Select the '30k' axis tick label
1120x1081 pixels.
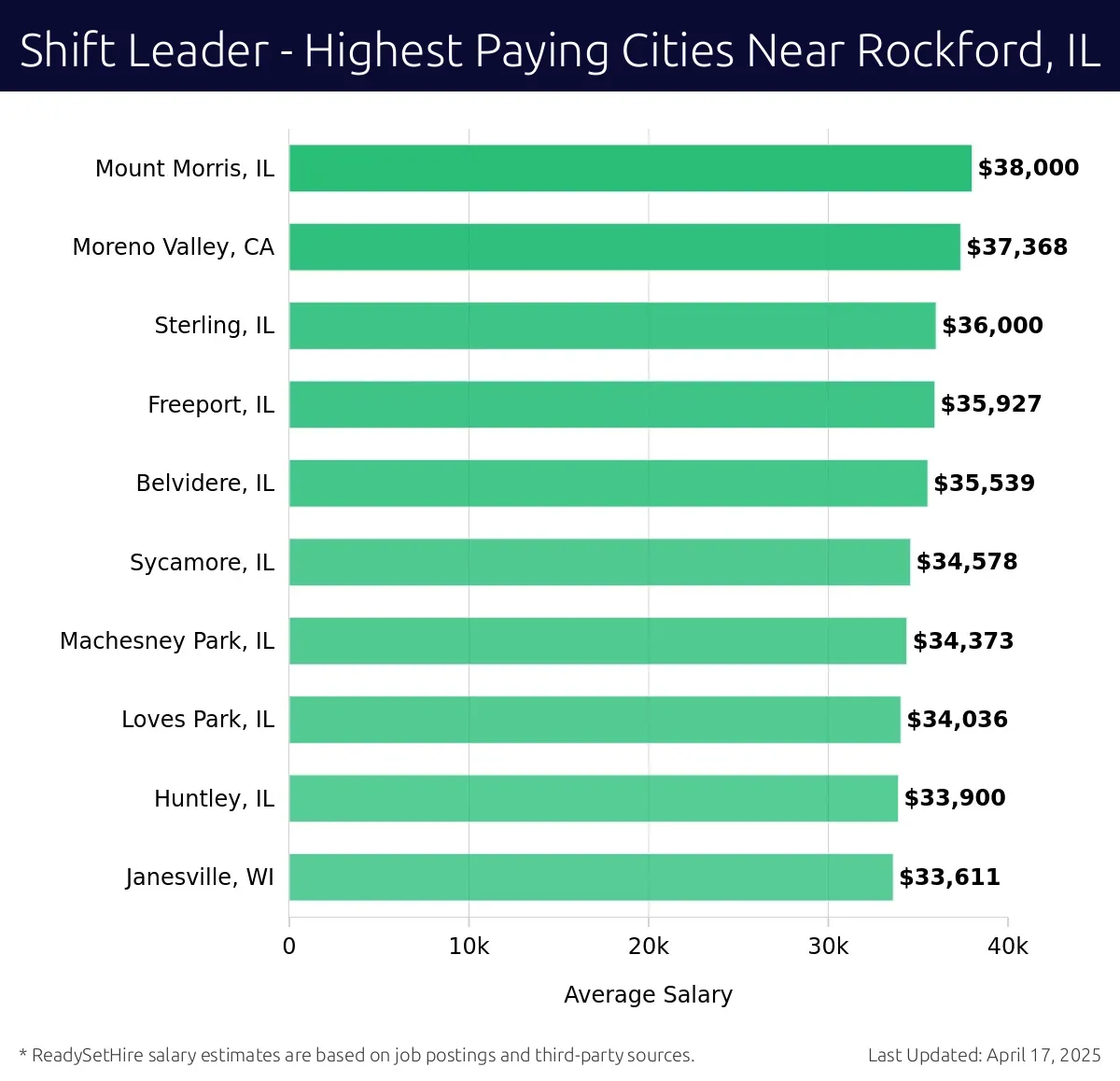point(828,947)
